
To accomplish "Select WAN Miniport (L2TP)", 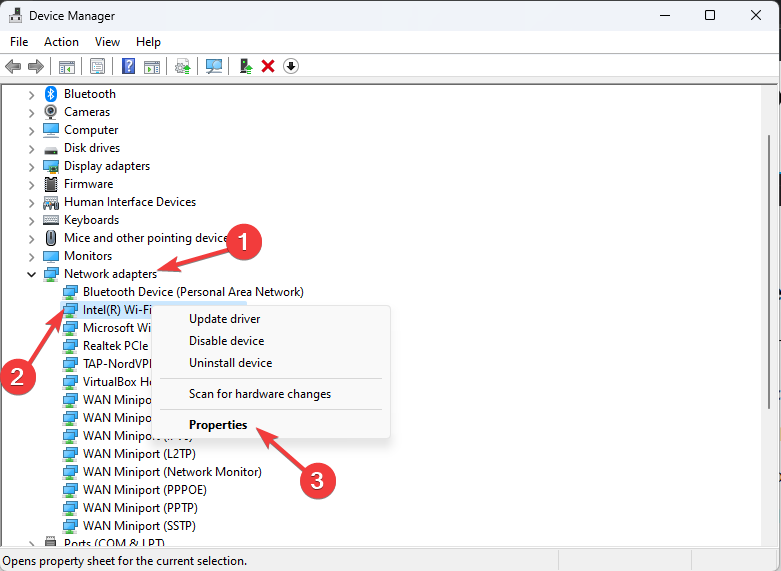I will [139, 454].
